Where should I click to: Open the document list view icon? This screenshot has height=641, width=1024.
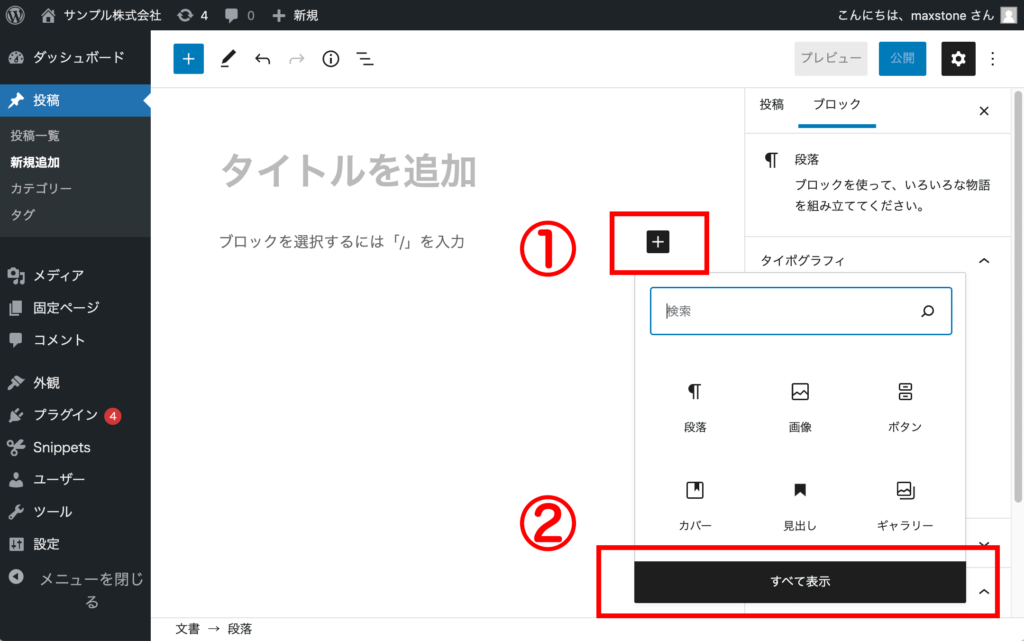click(x=365, y=59)
